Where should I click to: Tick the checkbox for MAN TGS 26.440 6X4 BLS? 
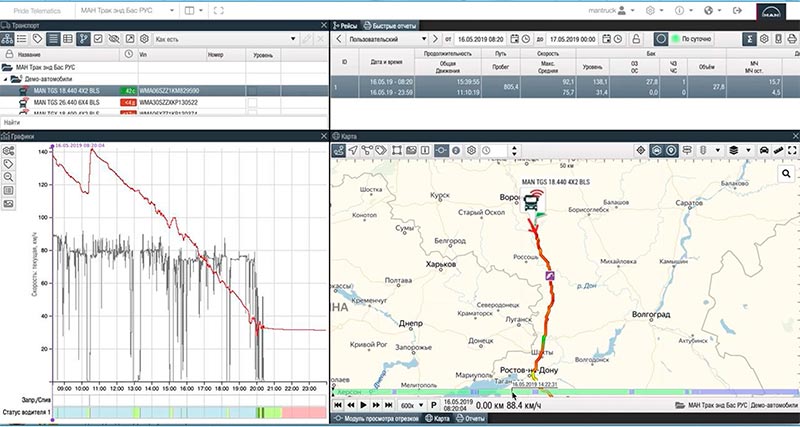[x=254, y=102]
